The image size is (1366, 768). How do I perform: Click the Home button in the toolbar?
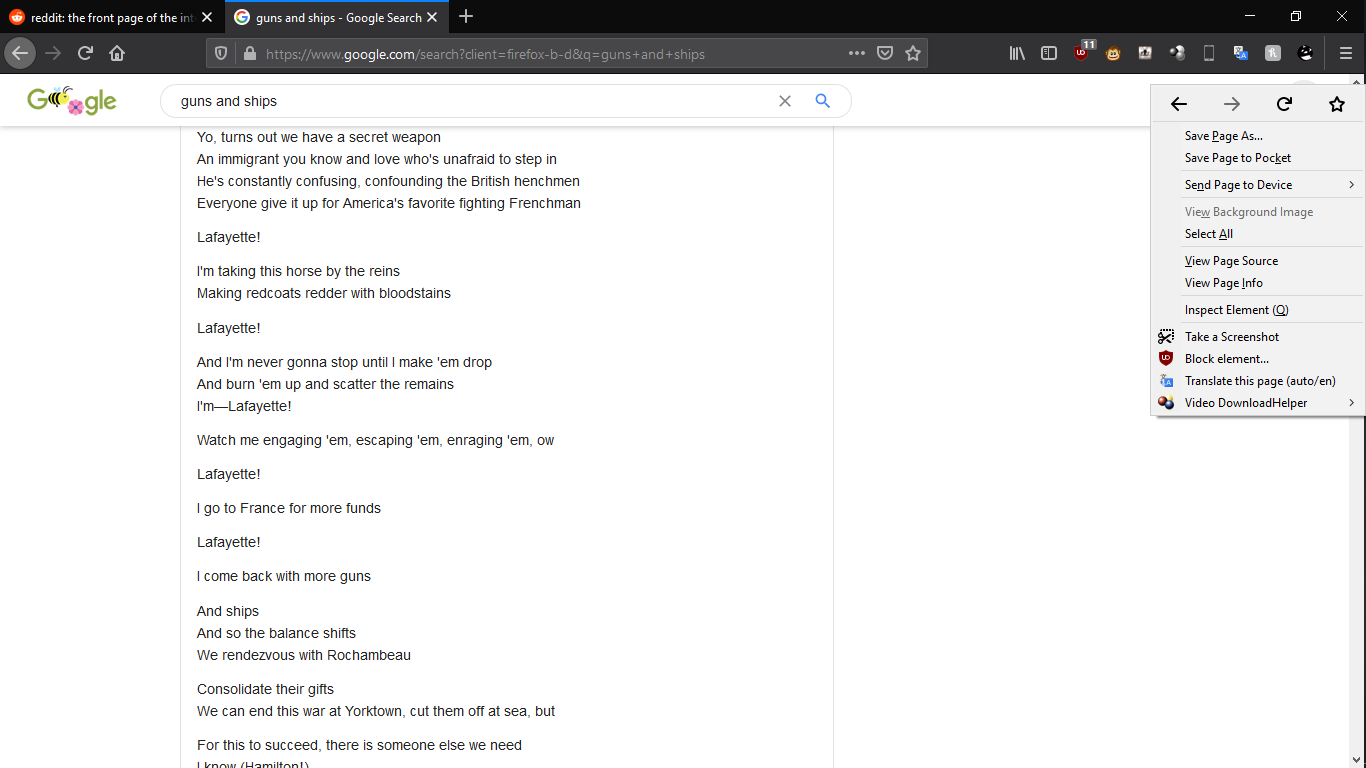point(117,54)
